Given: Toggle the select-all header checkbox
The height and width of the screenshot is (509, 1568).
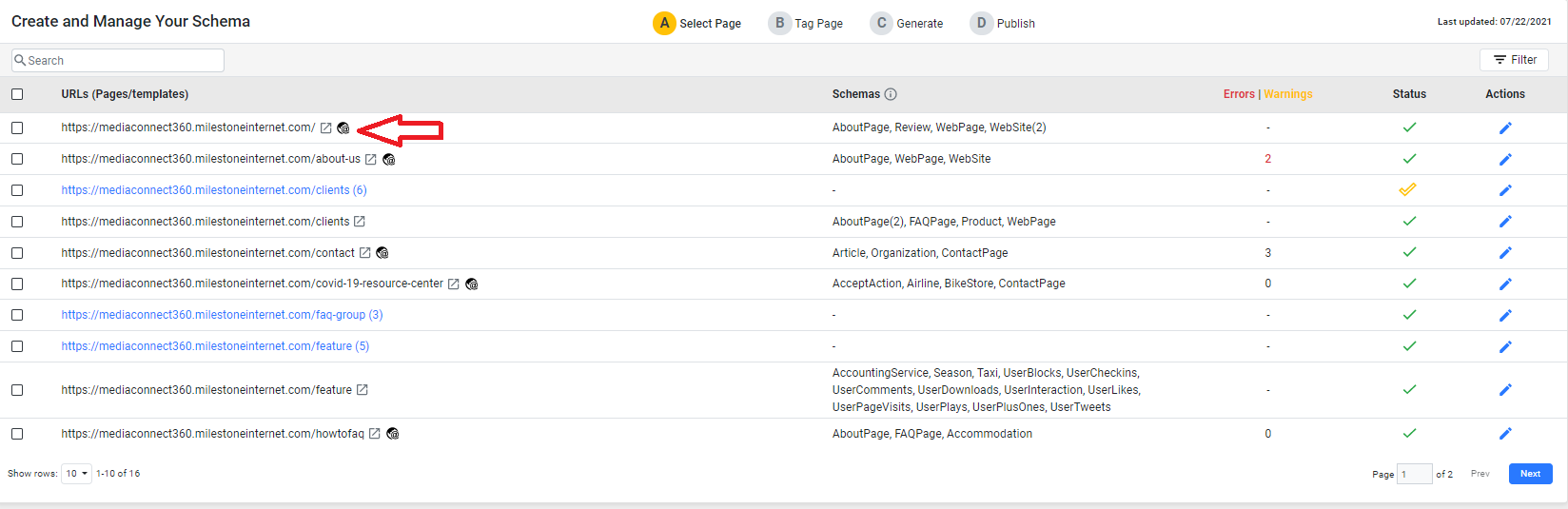Looking at the screenshot, I should [x=17, y=94].
